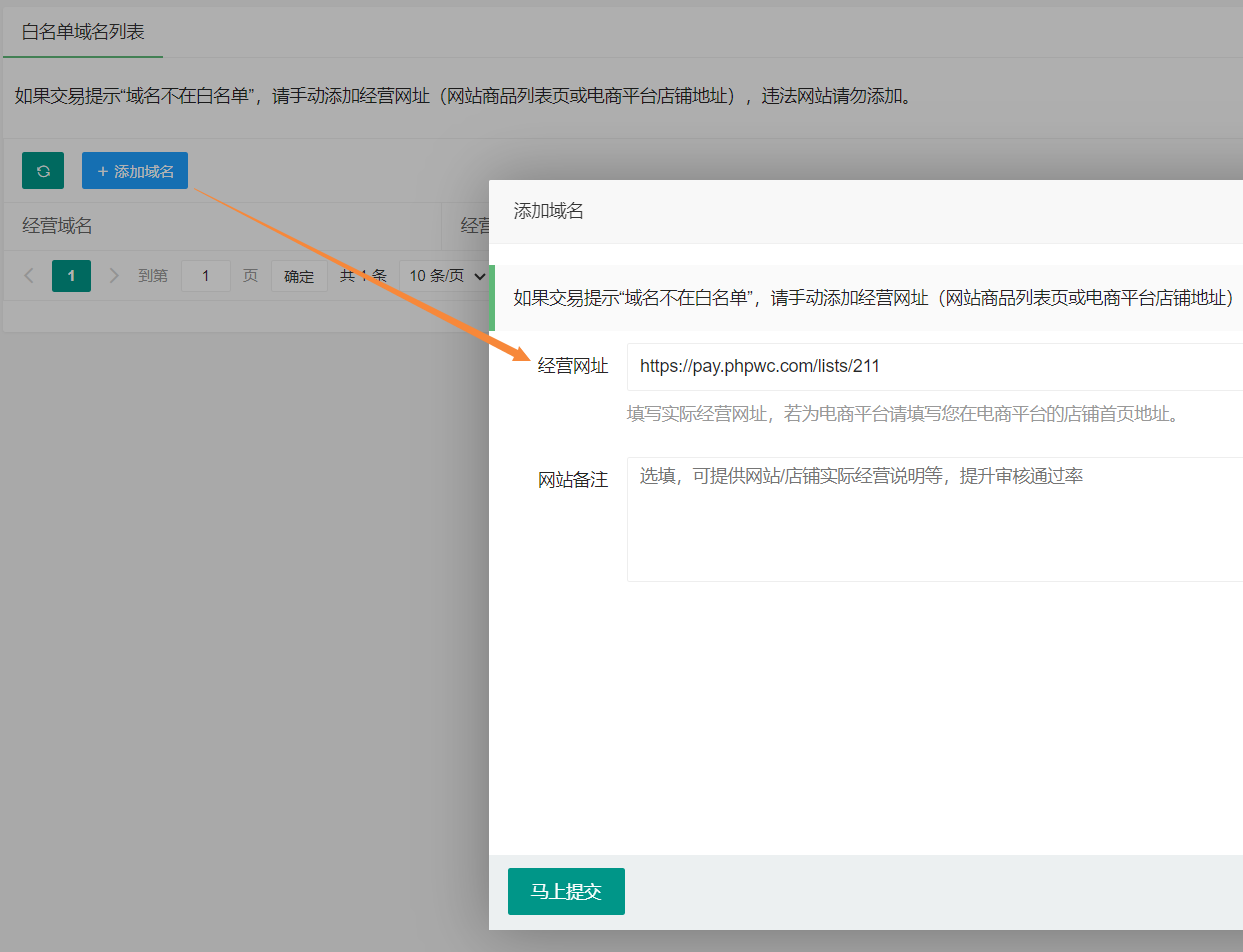1243x952 pixels.
Task: Click hint text below 经营网址 input
Action: [902, 414]
